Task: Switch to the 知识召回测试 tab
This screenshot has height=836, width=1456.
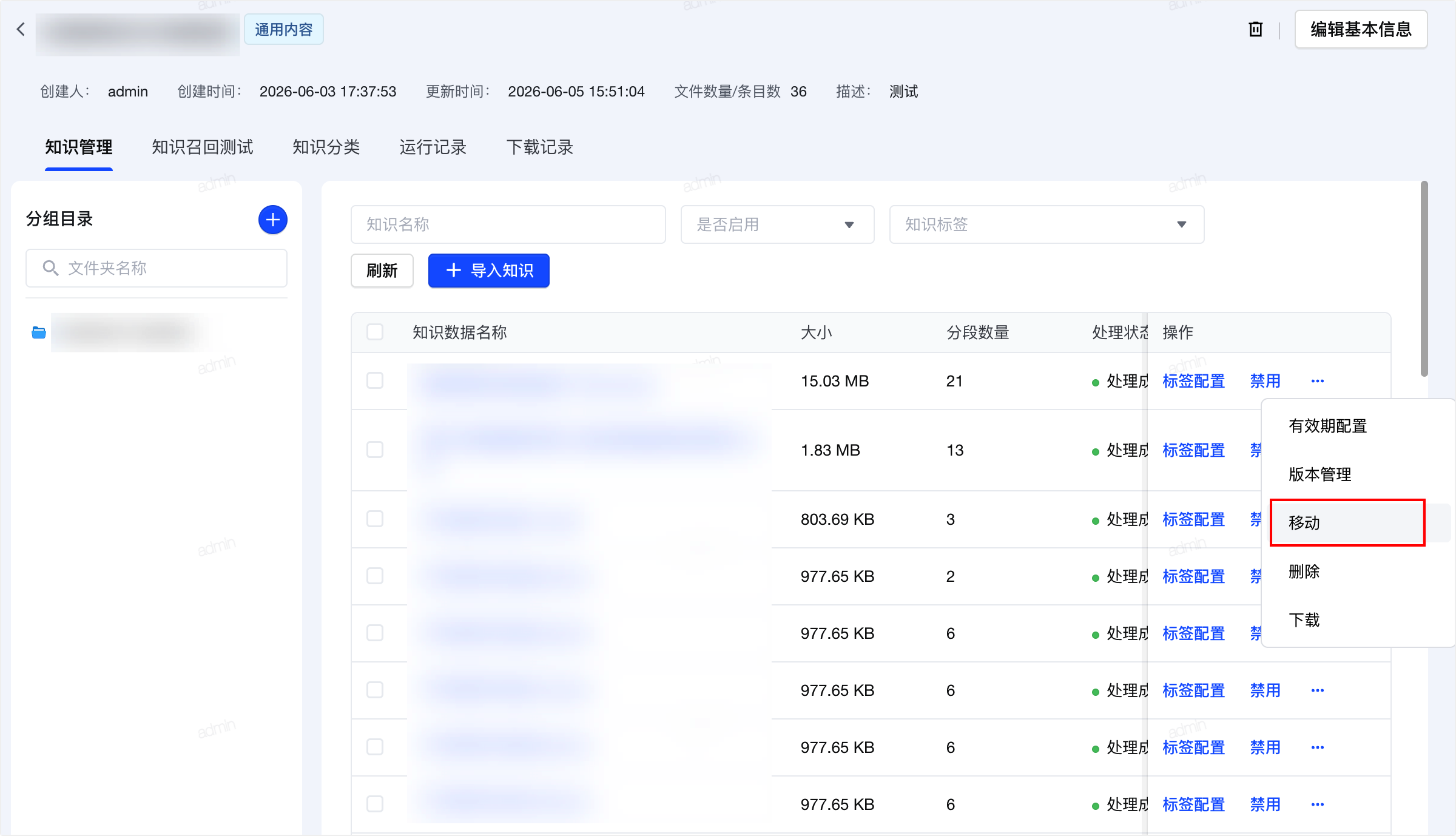Action: pyautogui.click(x=203, y=147)
